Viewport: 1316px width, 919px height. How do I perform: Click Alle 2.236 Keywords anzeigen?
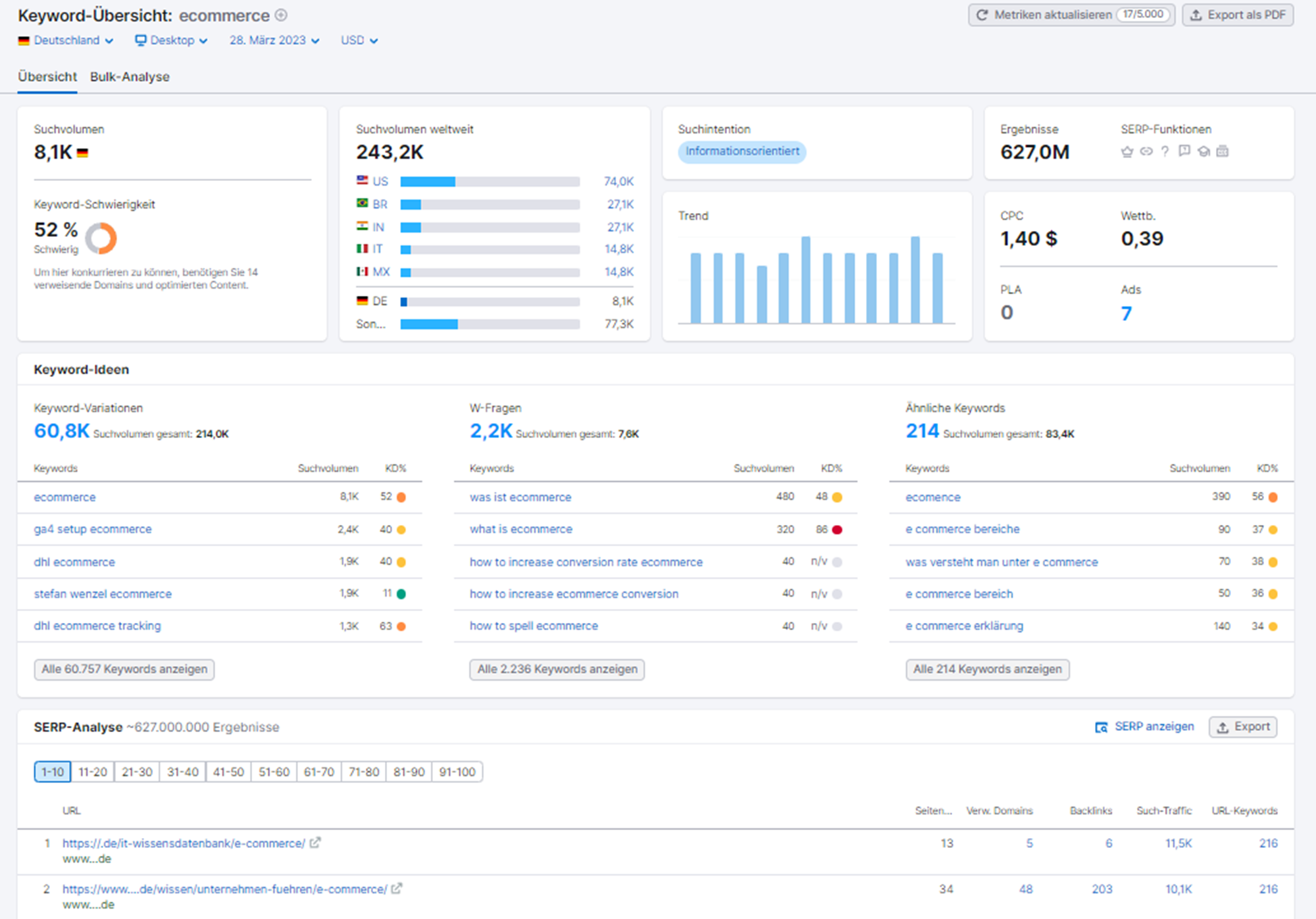click(x=557, y=669)
